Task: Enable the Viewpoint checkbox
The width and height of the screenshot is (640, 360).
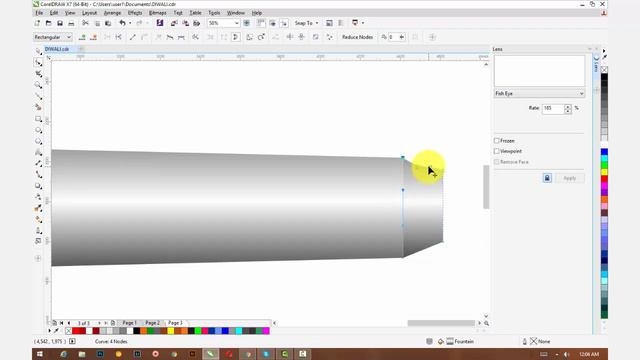Action: tap(497, 151)
